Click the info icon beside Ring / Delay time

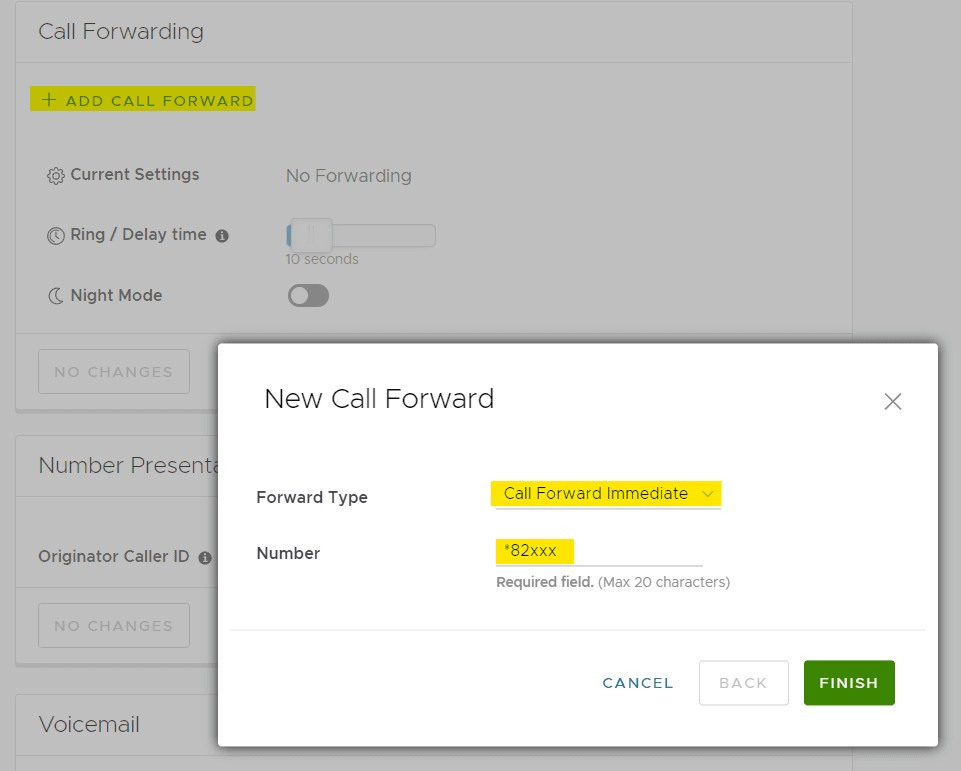[222, 236]
